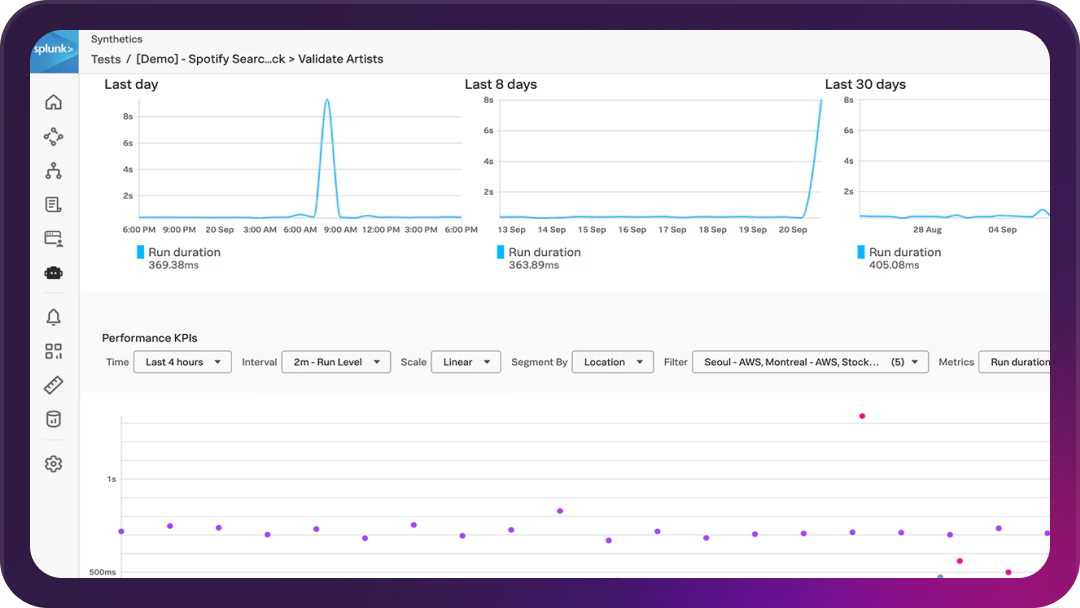
Task: Open the Scale dropdown showing Linear
Action: pyautogui.click(x=465, y=362)
